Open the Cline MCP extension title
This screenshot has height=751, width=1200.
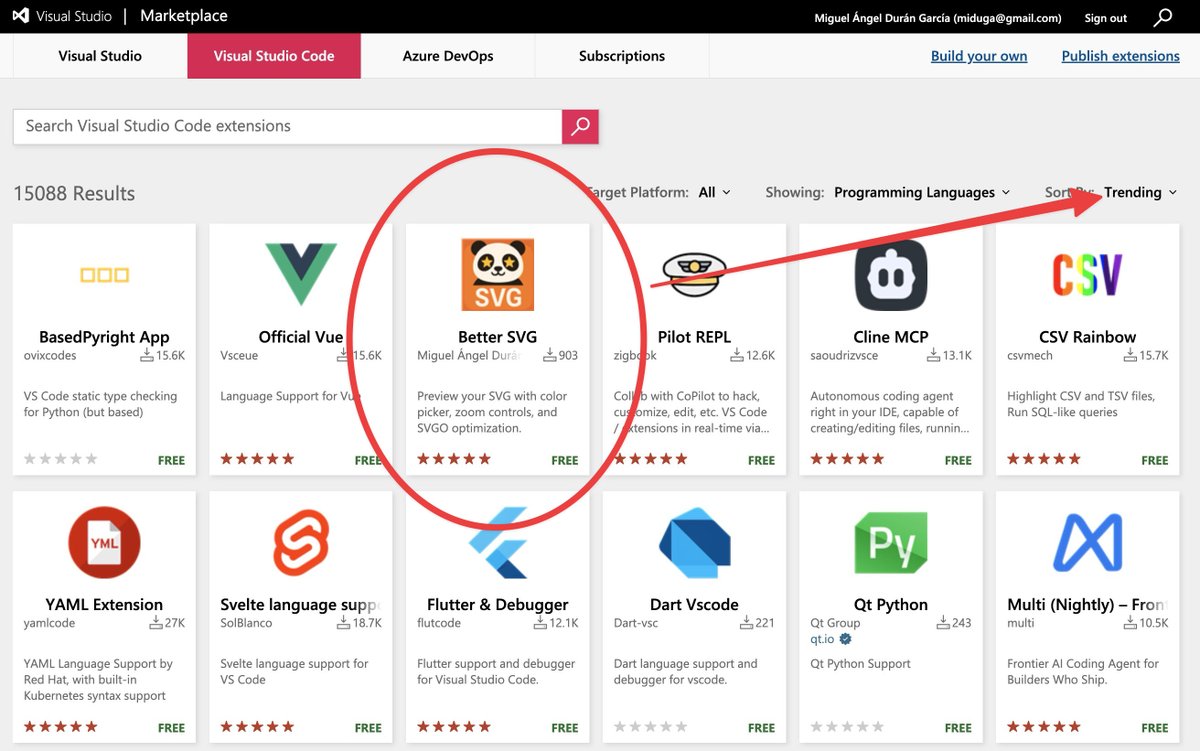[x=891, y=337]
